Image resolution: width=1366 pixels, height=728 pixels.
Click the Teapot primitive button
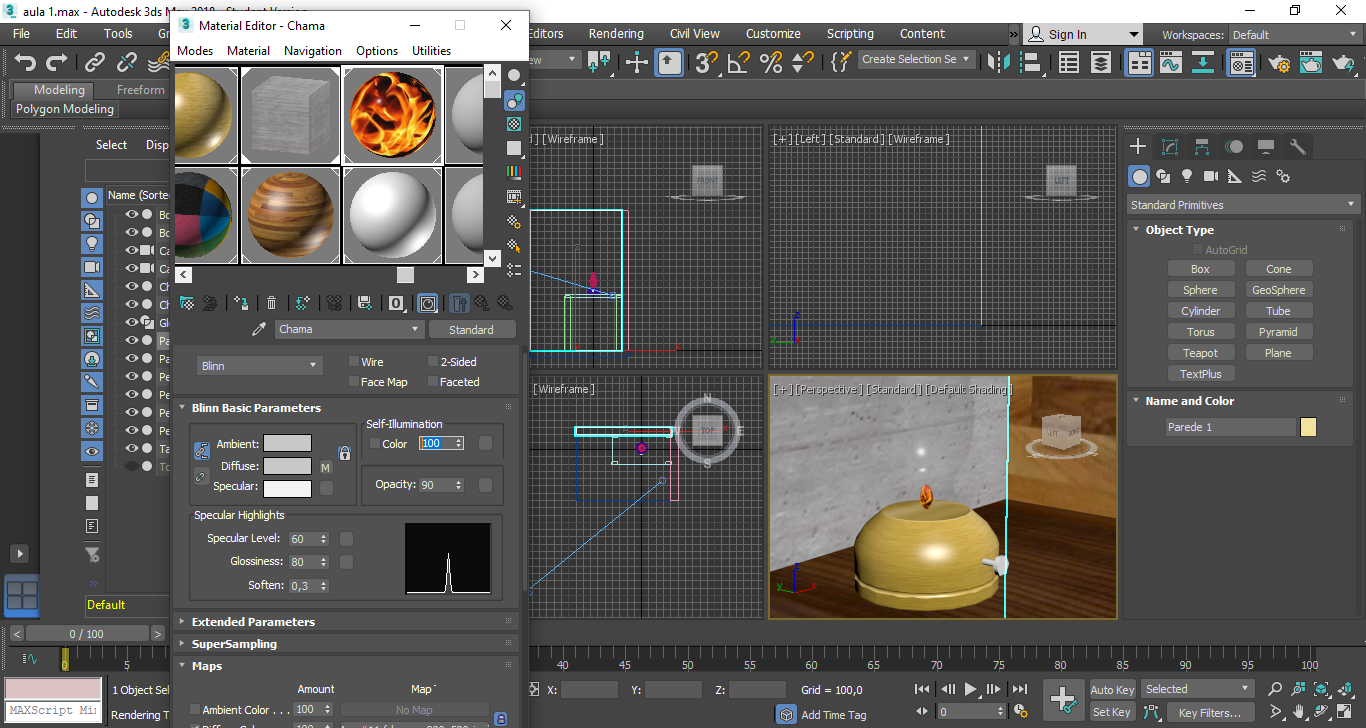[1200, 353]
